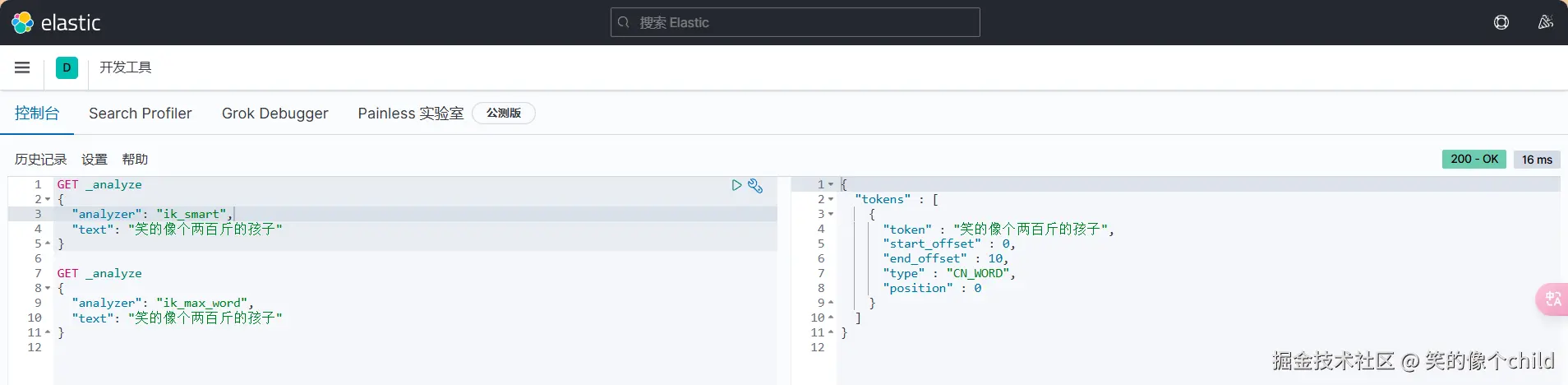1568x385 pixels.
Task: Click the 帮助 help link
Action: coord(135,159)
